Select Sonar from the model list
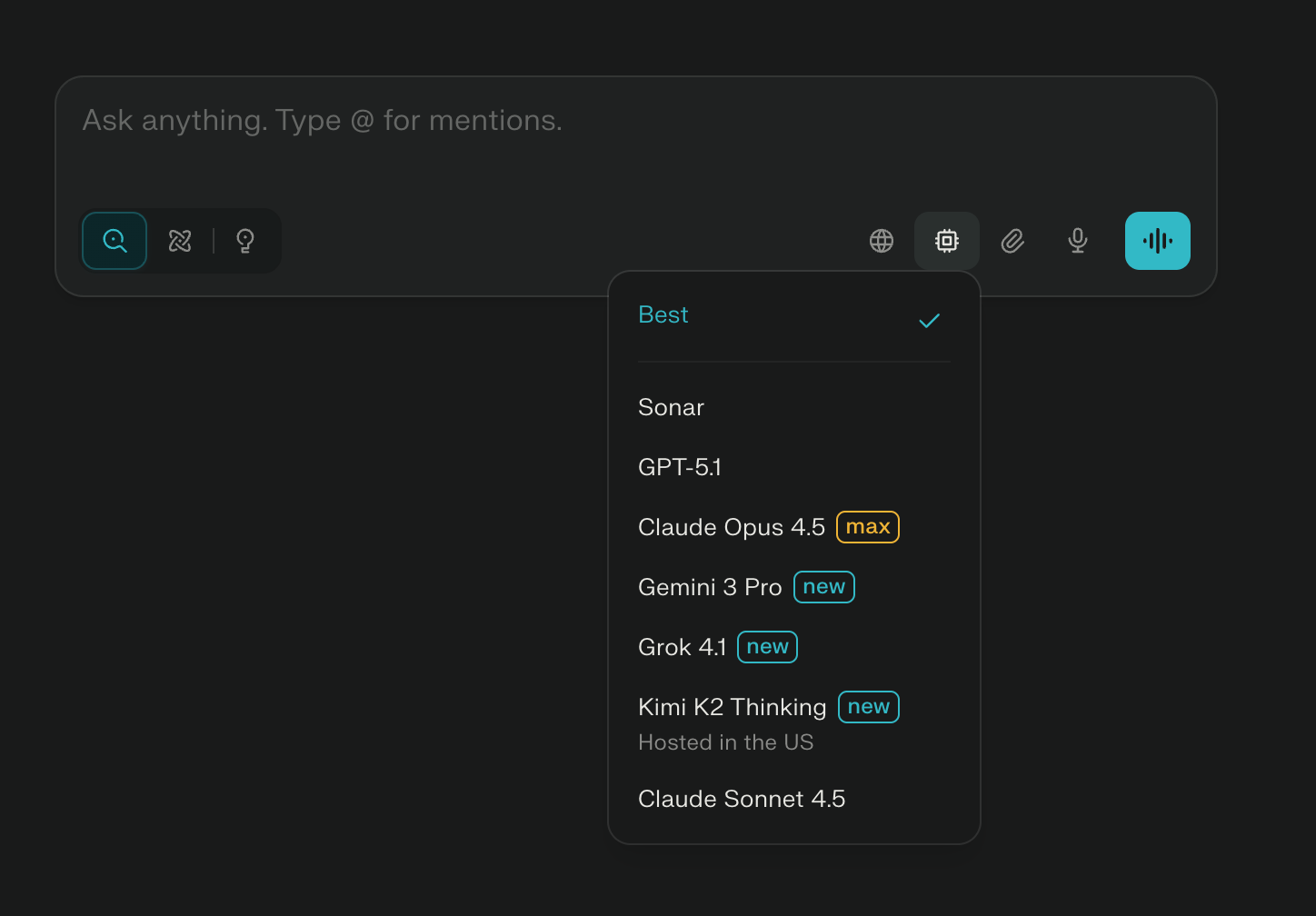The width and height of the screenshot is (1316, 916). click(794, 407)
